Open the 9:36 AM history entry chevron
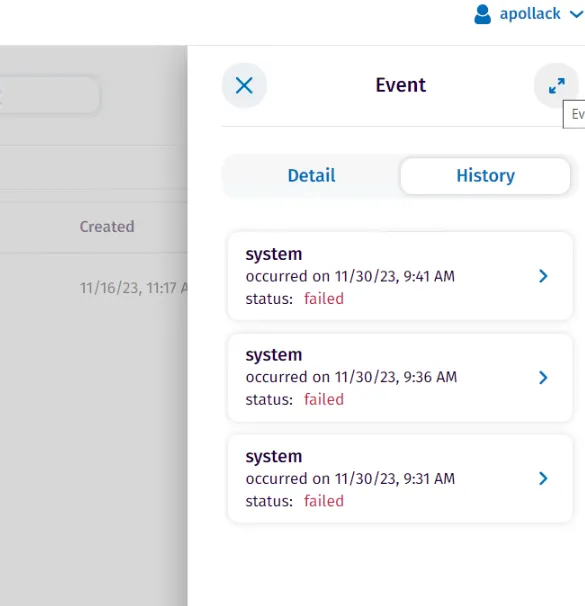This screenshot has width=585, height=606. [543, 377]
